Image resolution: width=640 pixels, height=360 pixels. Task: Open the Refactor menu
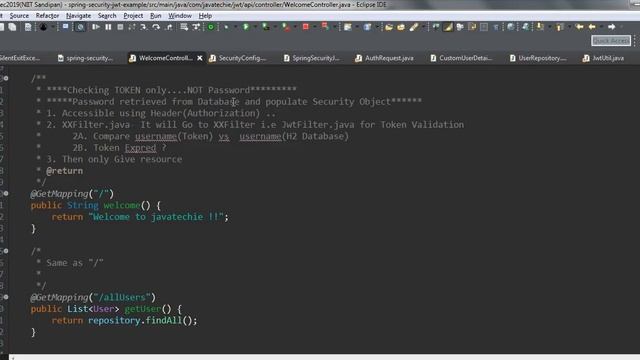coord(47,16)
